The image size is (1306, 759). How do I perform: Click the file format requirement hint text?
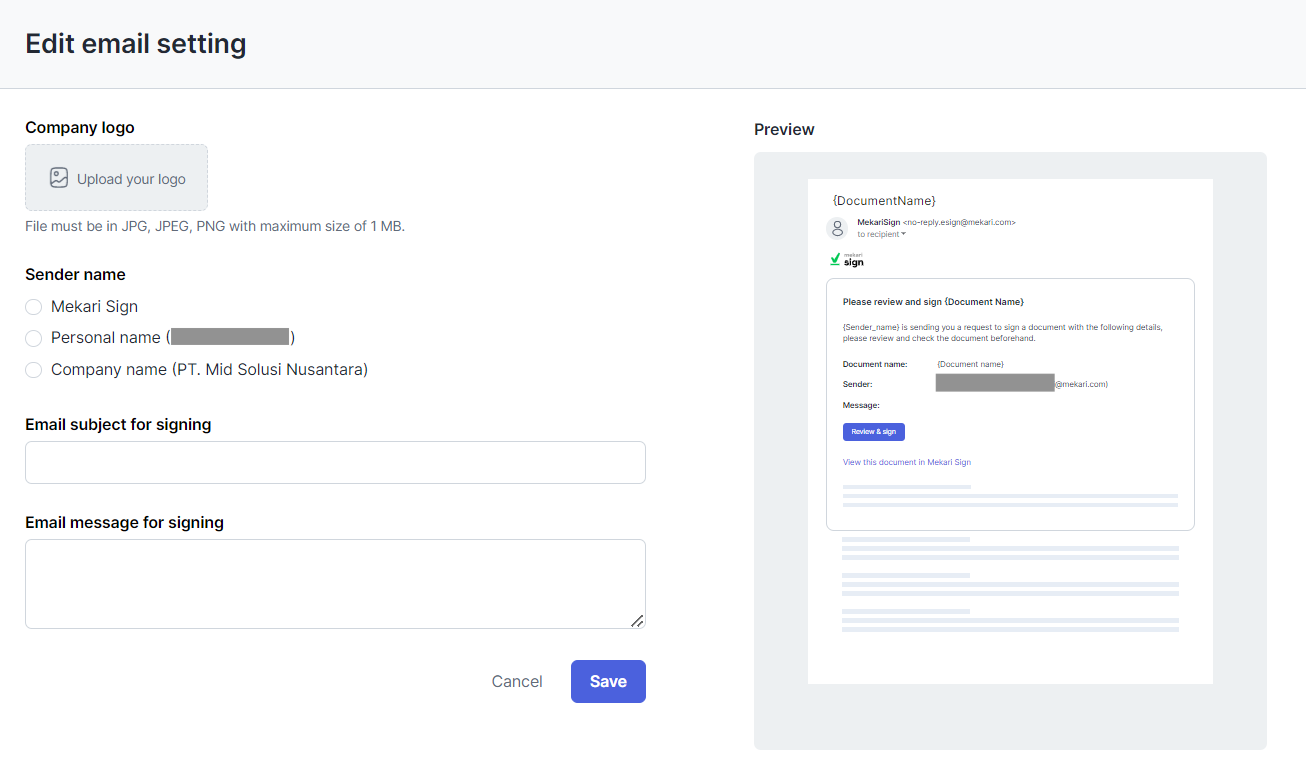[x=215, y=226]
